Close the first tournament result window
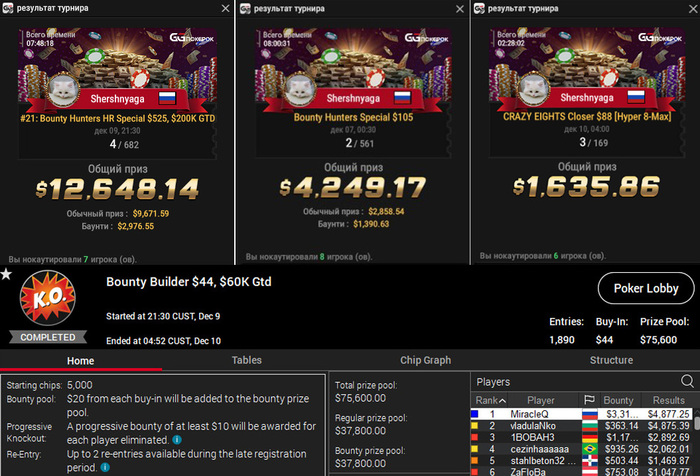 click(x=225, y=8)
